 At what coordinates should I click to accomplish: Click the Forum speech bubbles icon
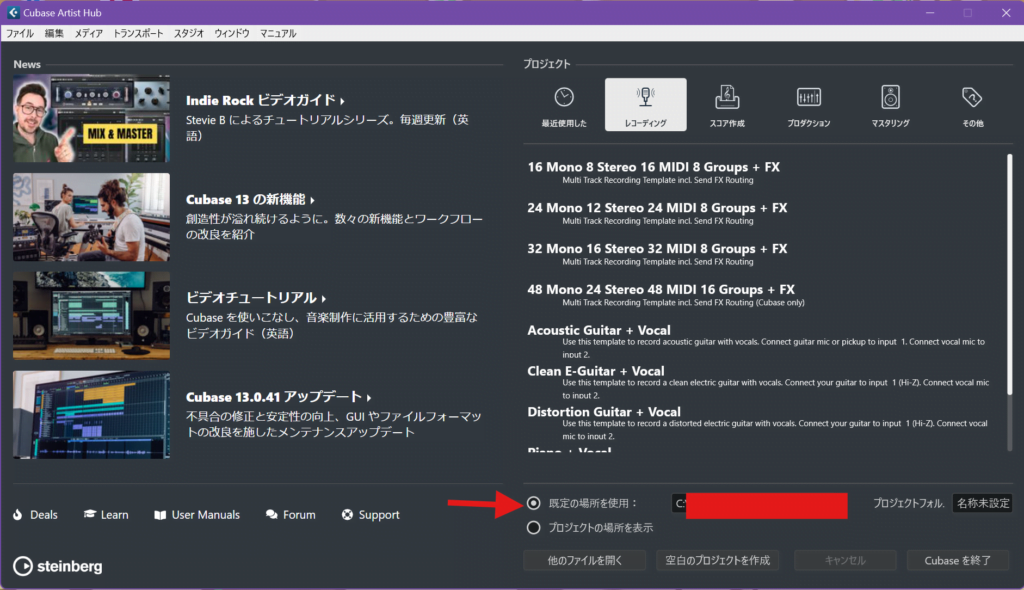coord(272,515)
